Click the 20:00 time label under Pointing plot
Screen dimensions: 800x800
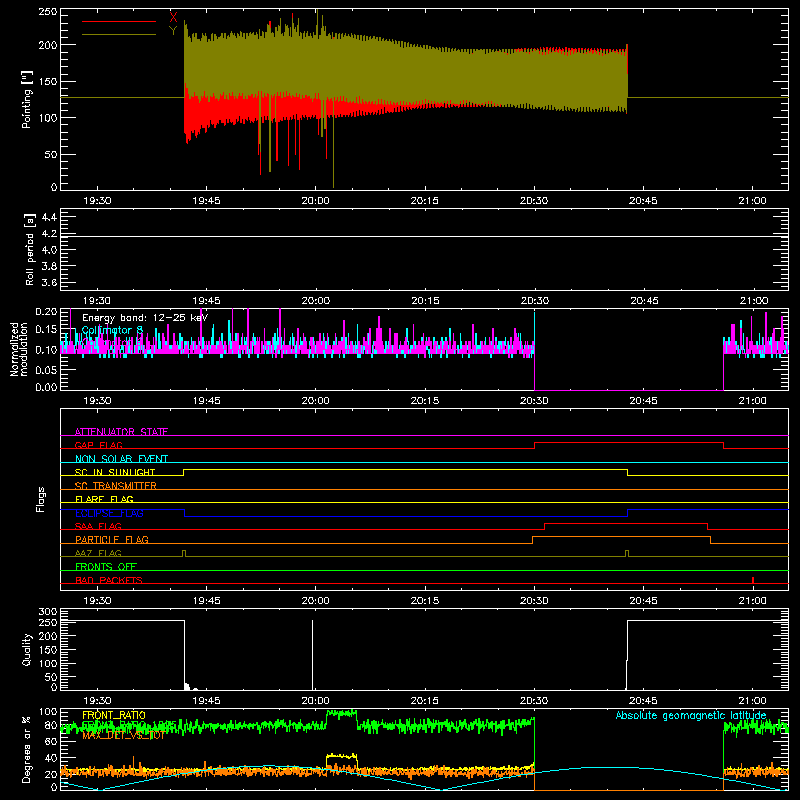pyautogui.click(x=315, y=201)
